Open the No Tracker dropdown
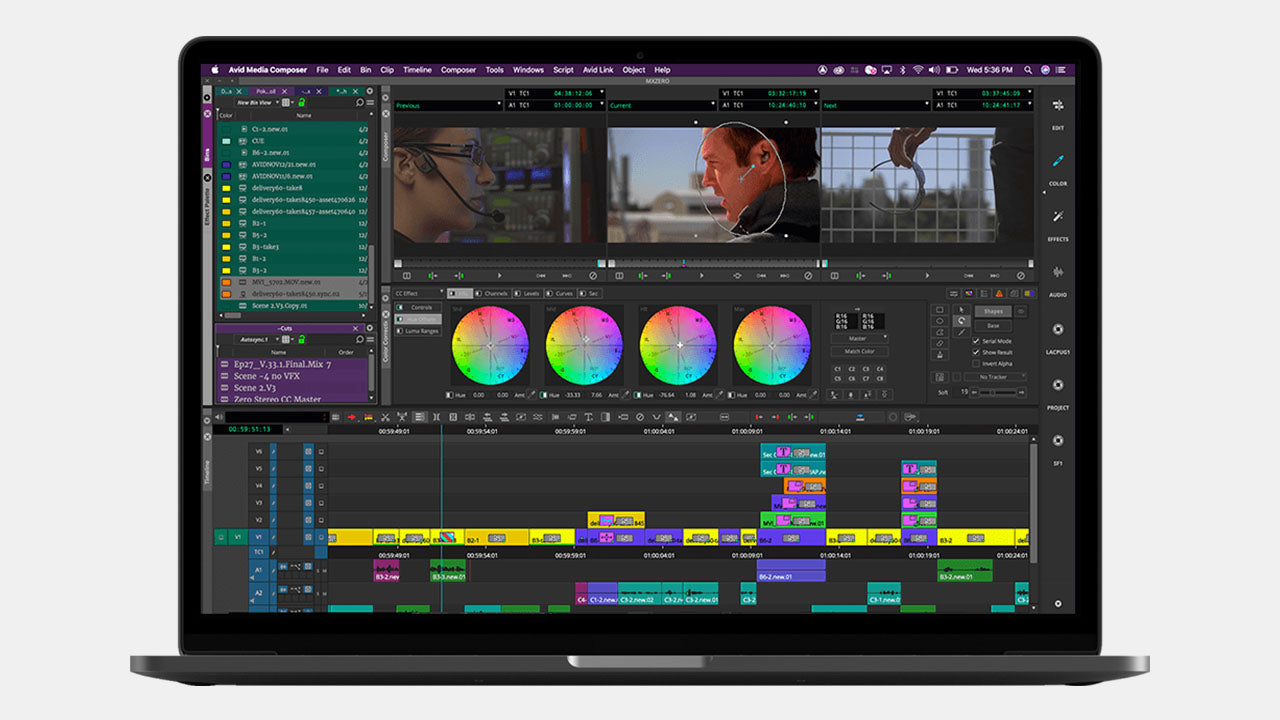This screenshot has height=720, width=1280. (995, 377)
